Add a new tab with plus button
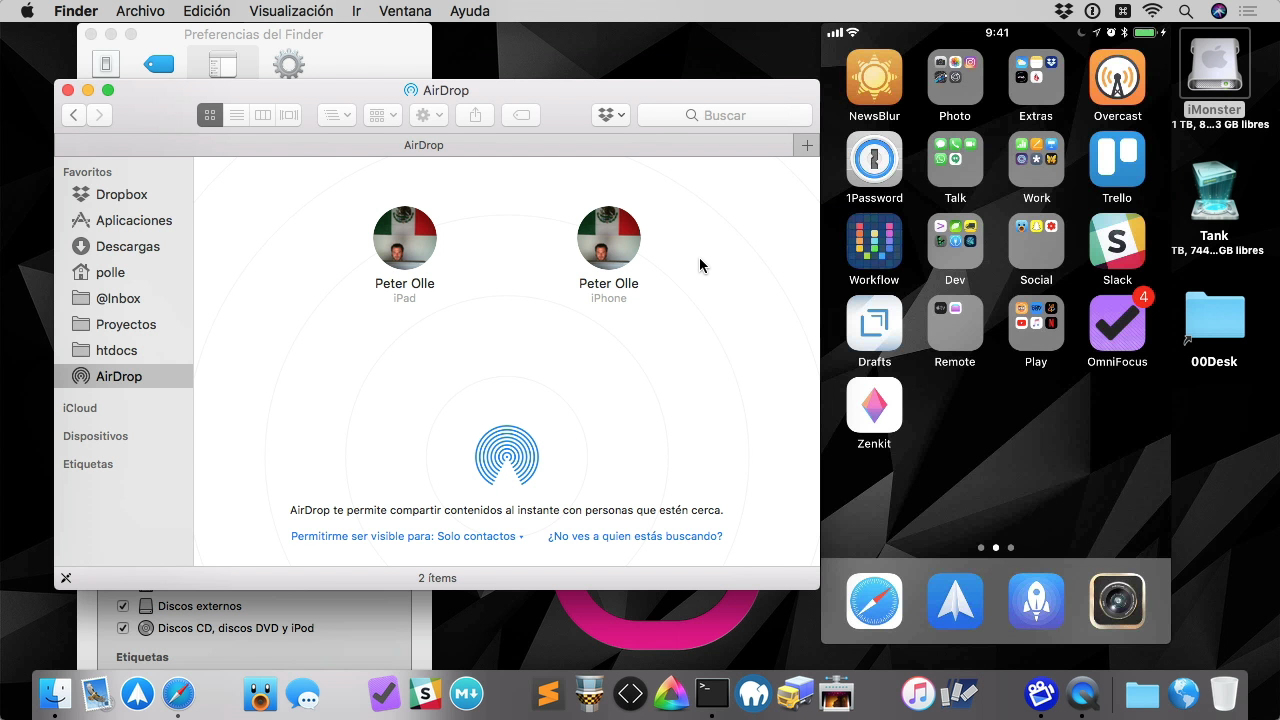This screenshot has width=1280, height=720. [x=807, y=145]
